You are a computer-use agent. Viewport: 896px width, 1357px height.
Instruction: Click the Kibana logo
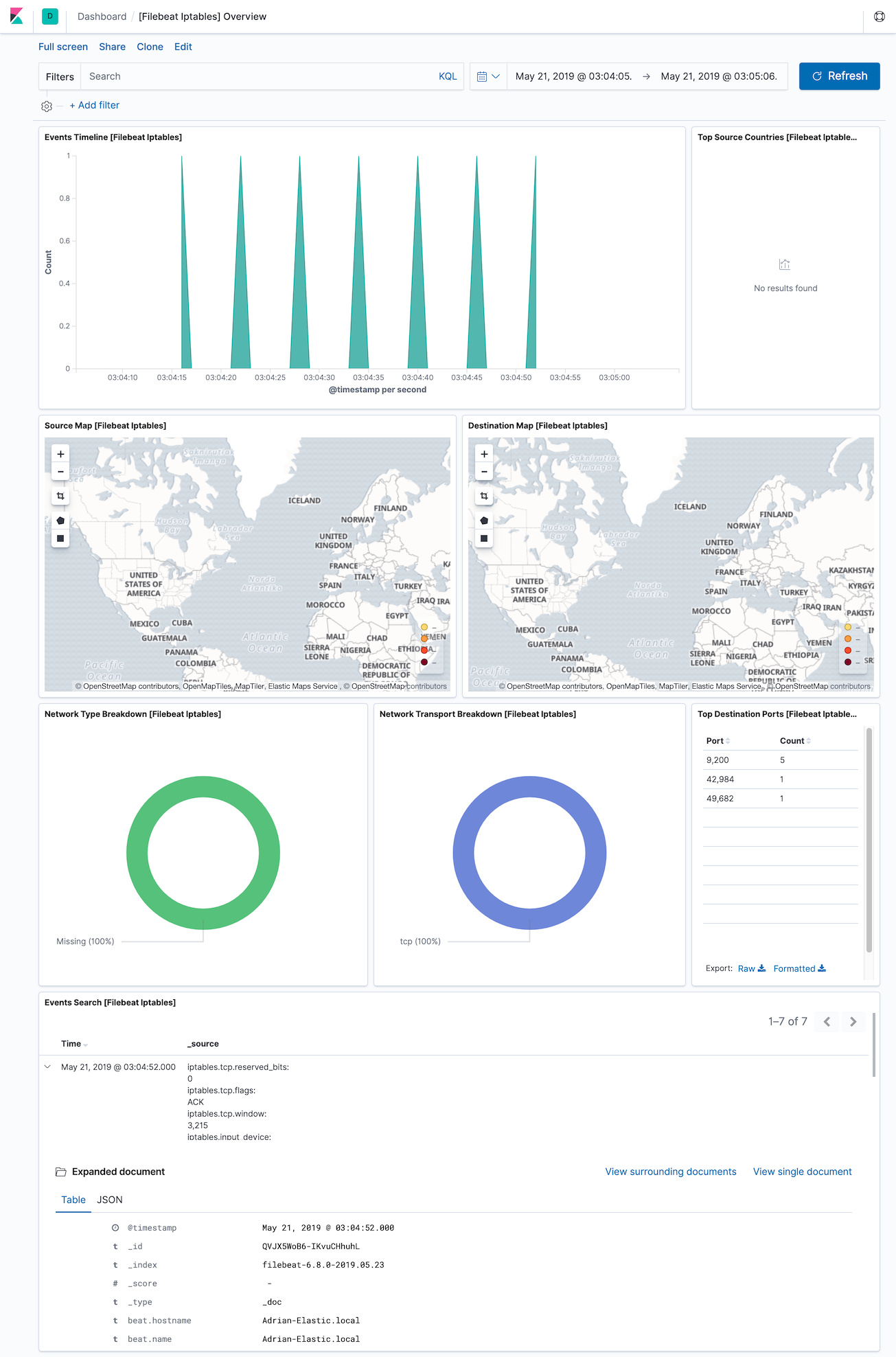pos(16,16)
